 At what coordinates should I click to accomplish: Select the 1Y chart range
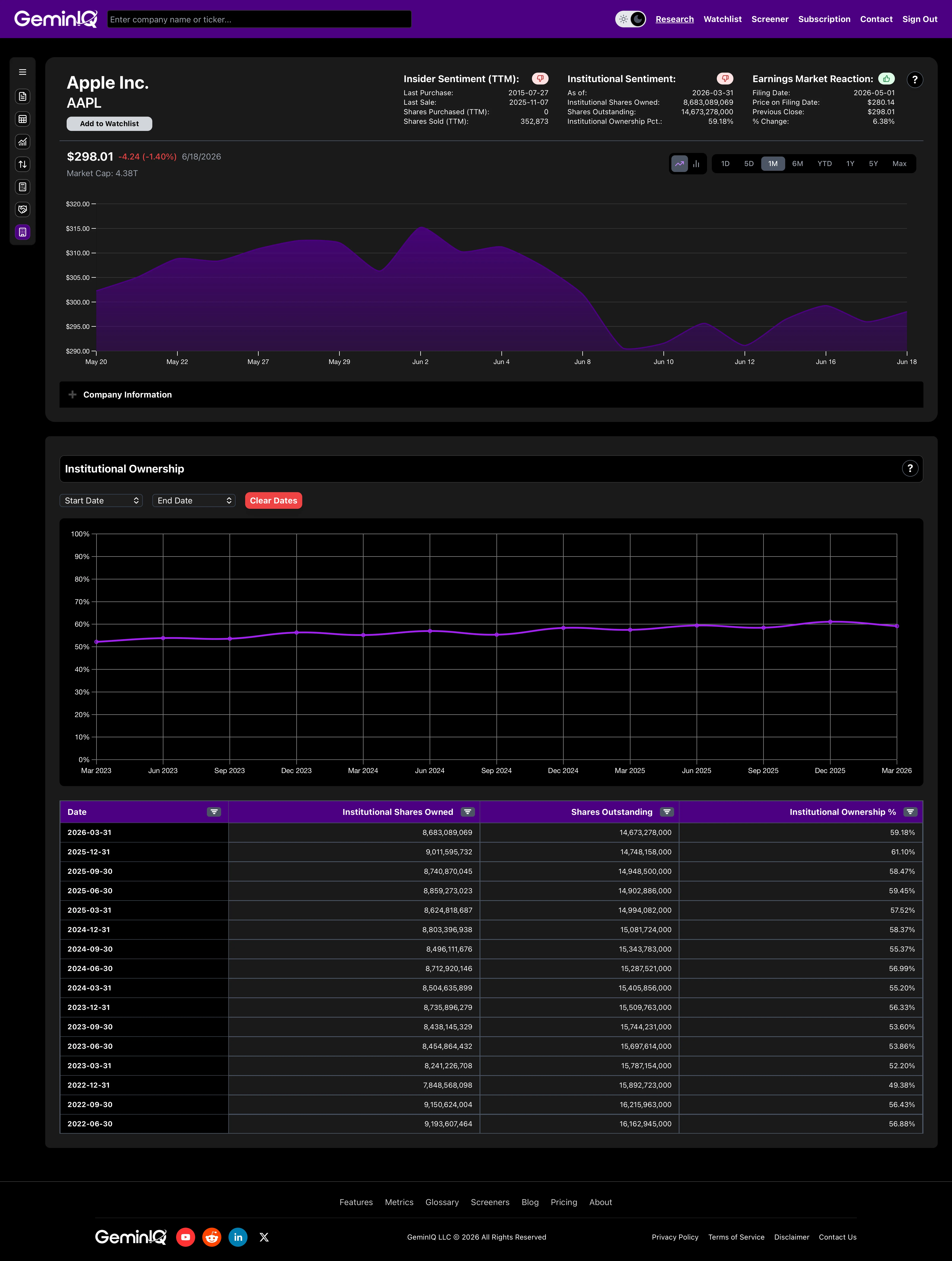850,164
